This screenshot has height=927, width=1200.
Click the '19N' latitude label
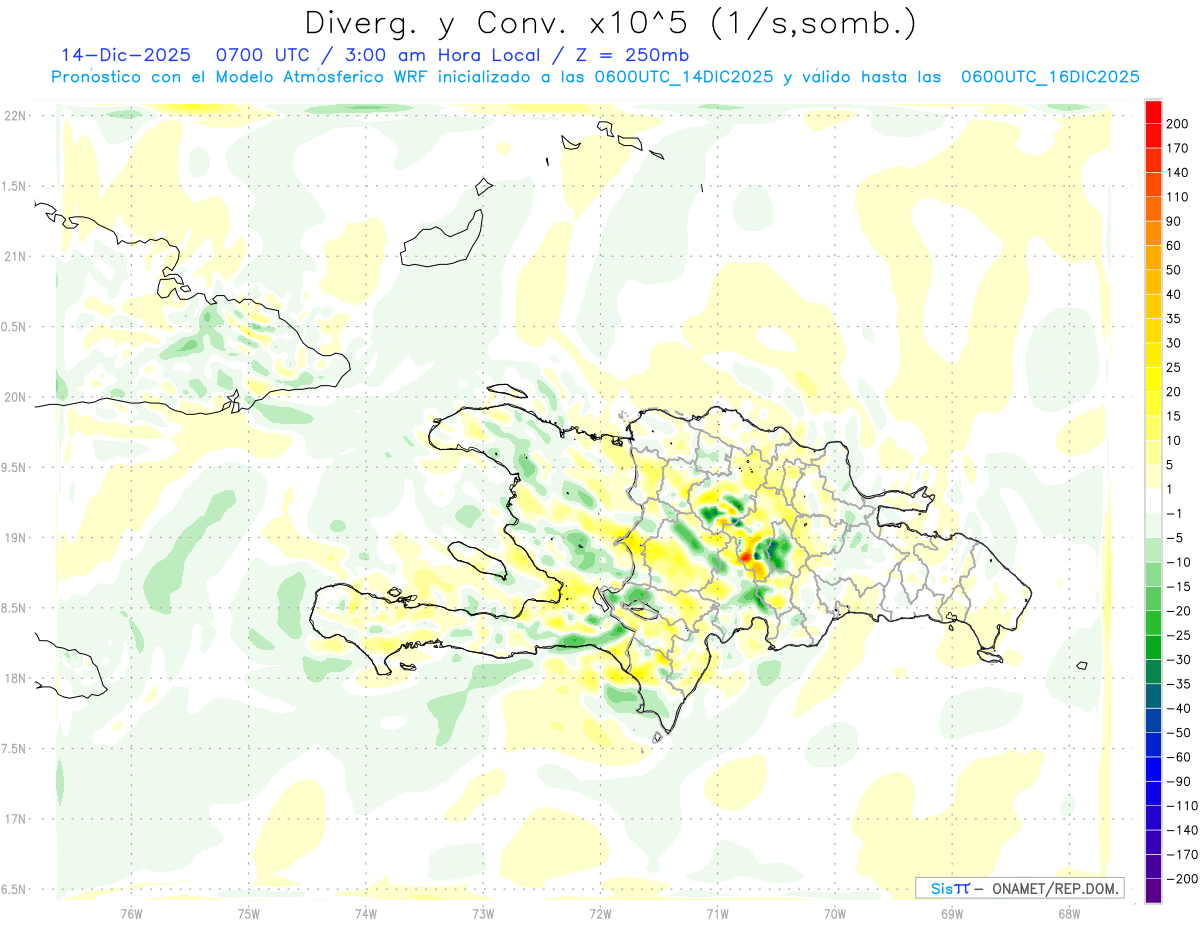point(14,538)
